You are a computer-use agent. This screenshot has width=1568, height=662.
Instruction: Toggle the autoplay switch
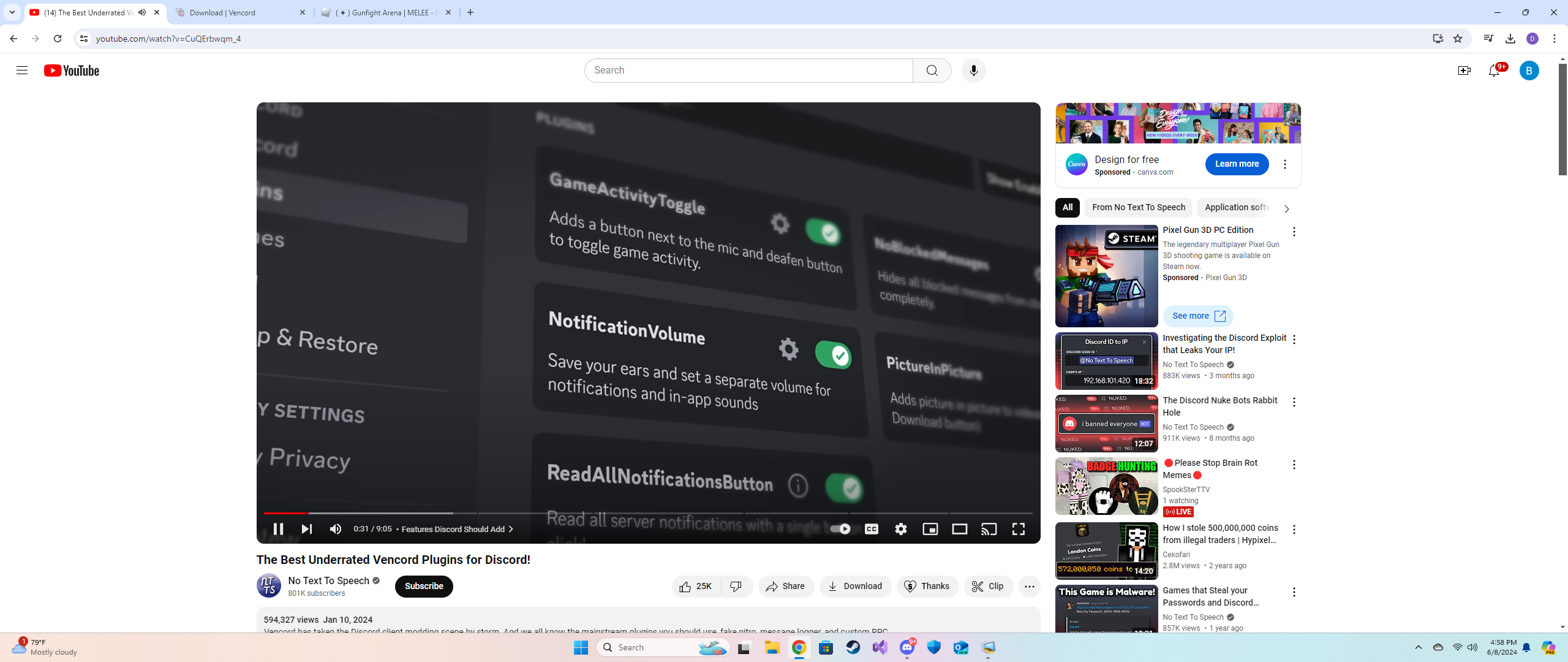tap(840, 529)
